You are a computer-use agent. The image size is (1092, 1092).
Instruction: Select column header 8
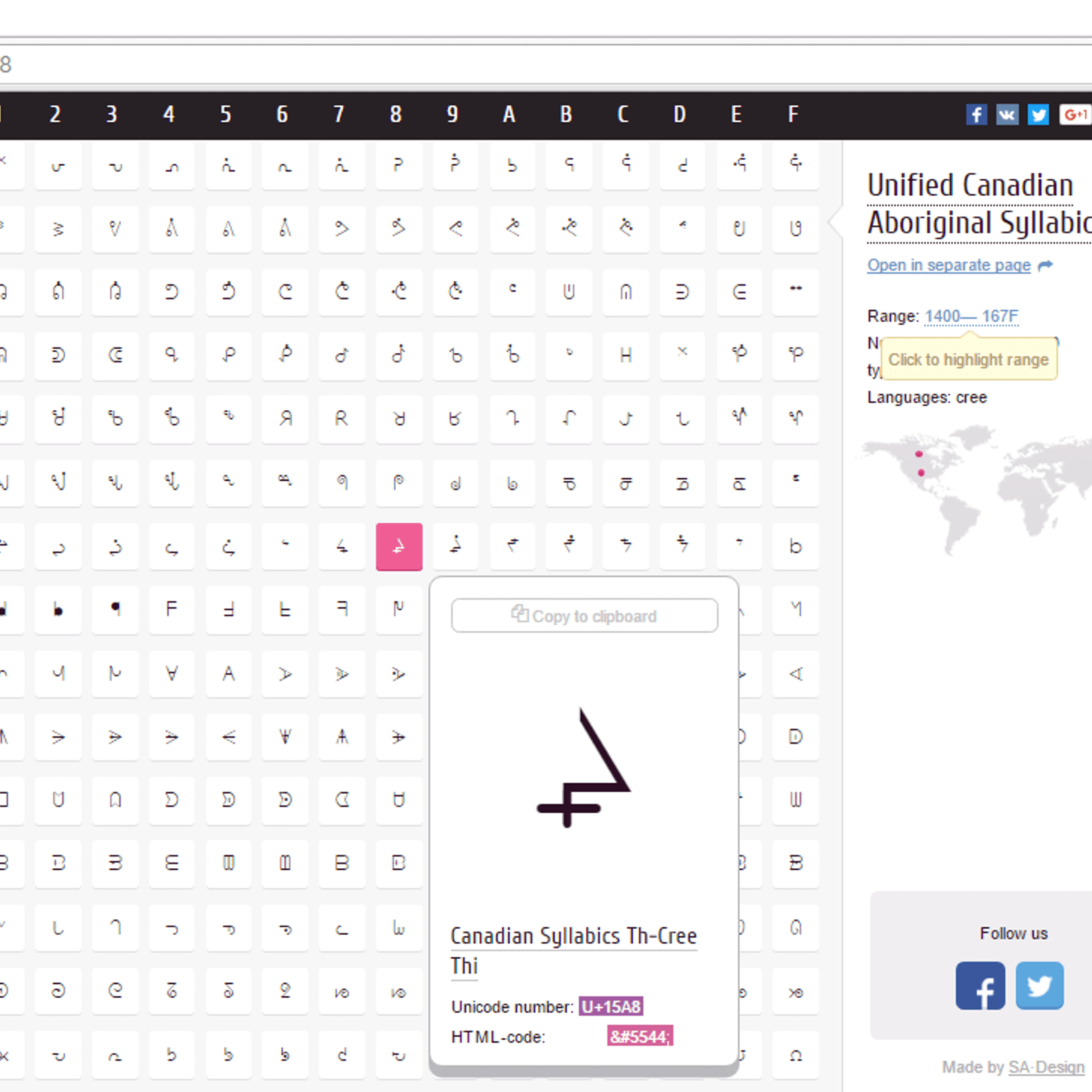click(396, 115)
